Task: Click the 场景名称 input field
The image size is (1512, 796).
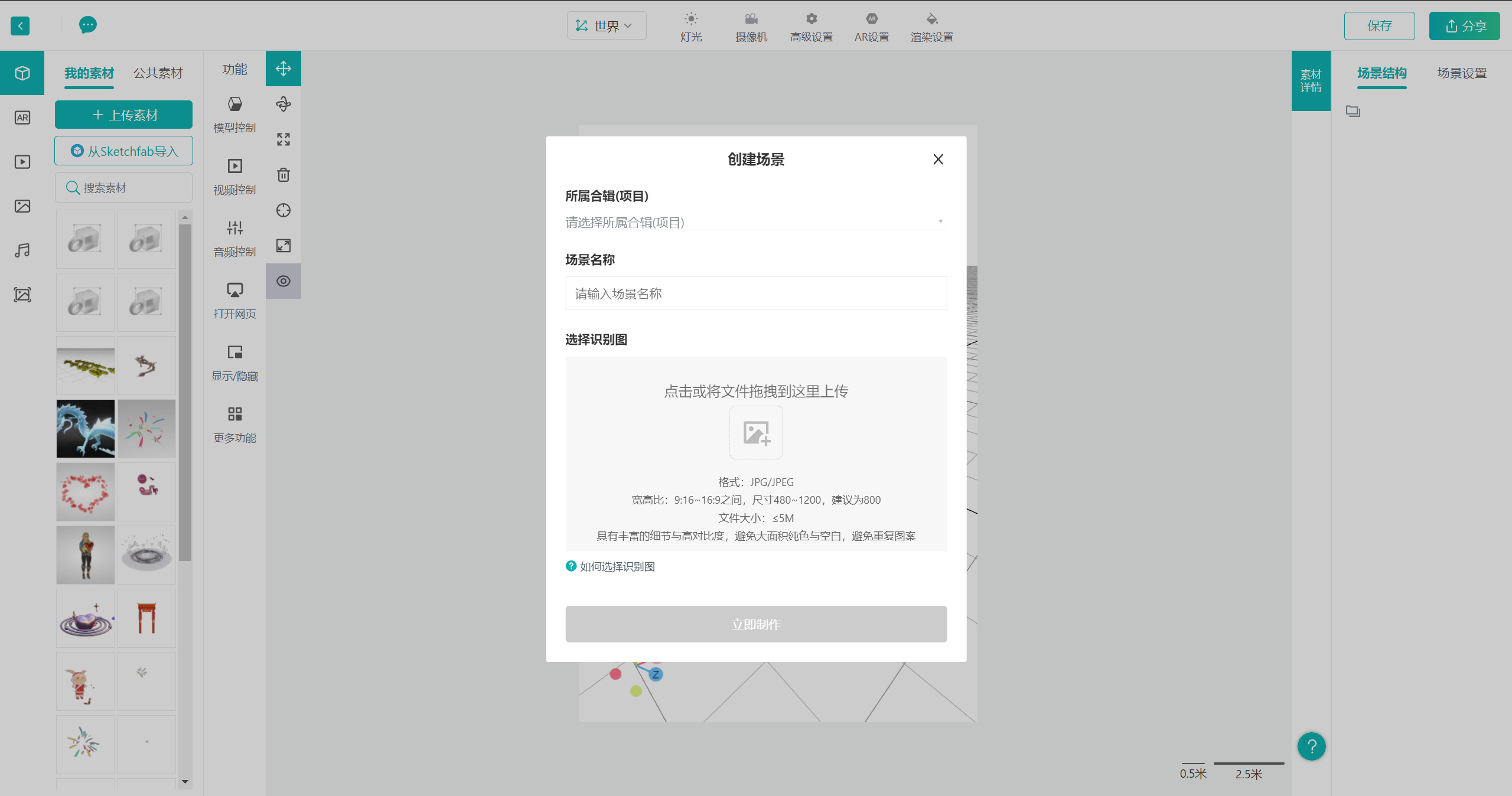Action: pyautogui.click(x=755, y=293)
